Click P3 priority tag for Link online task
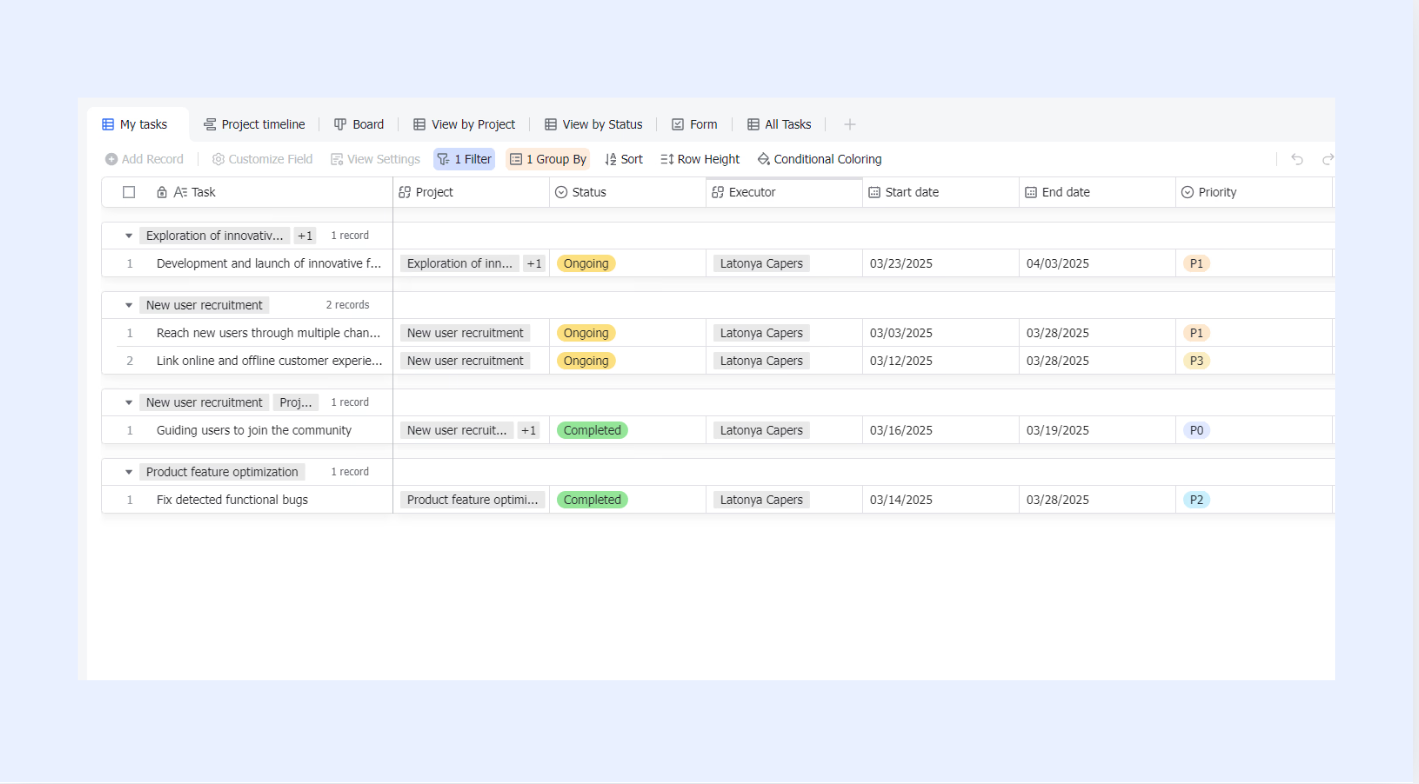Screen dimensions: 1419x784 pos(1196,361)
